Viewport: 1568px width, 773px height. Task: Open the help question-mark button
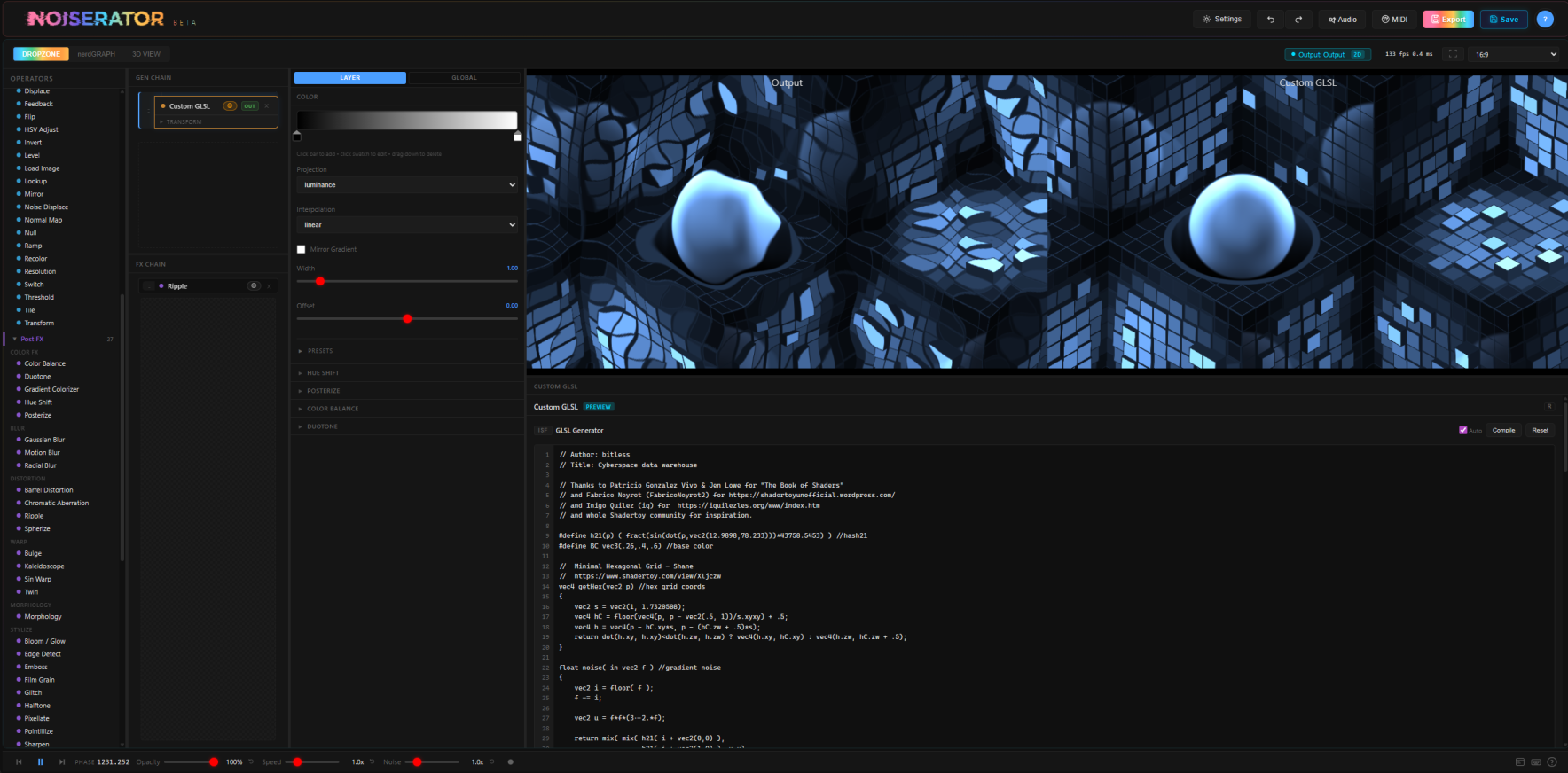pos(1545,20)
